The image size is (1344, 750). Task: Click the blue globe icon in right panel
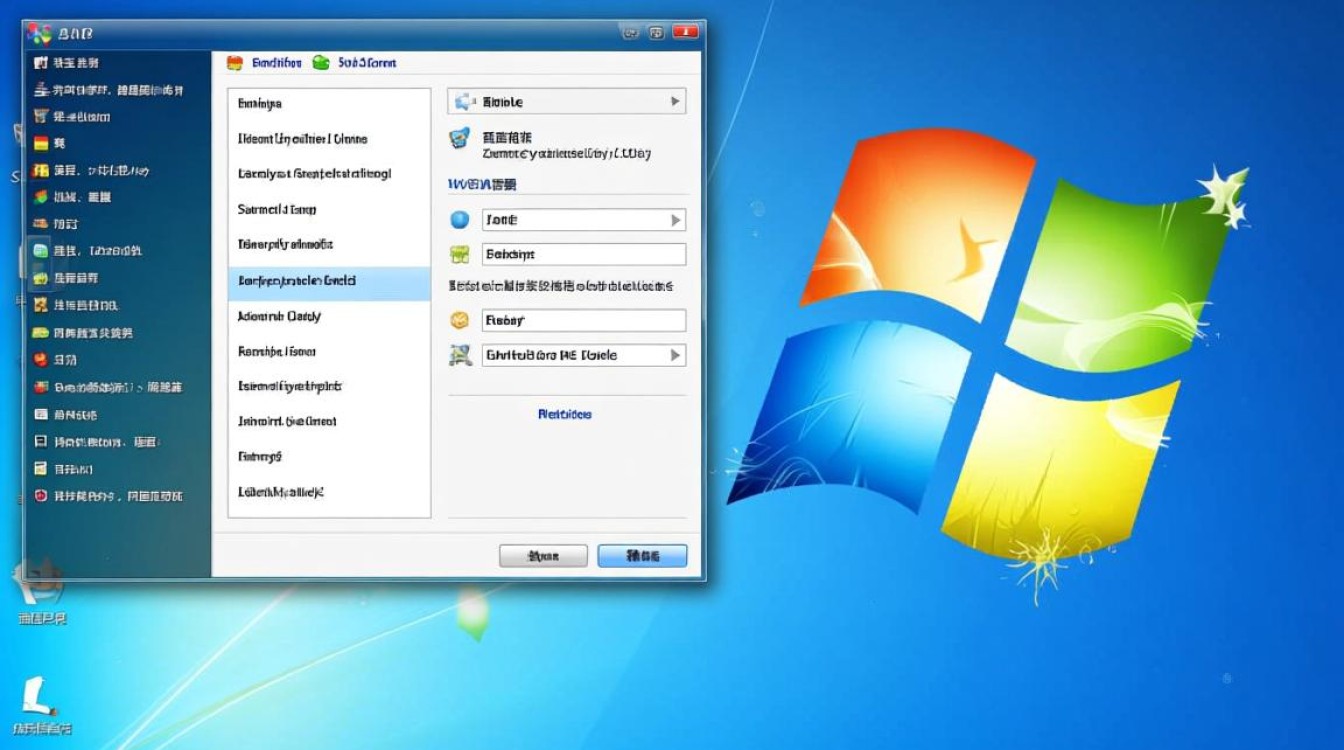pyautogui.click(x=460, y=220)
